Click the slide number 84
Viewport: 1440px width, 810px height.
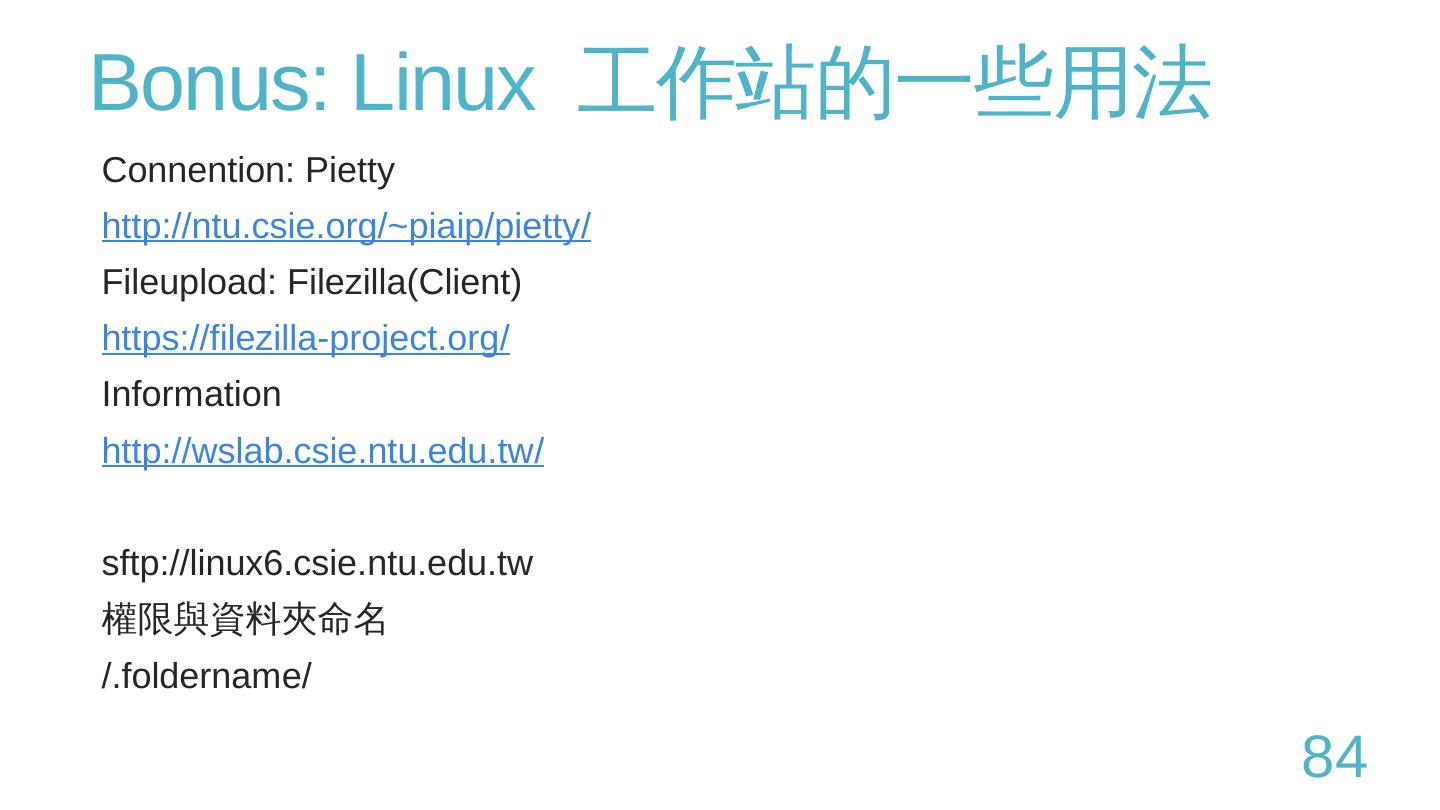1334,757
